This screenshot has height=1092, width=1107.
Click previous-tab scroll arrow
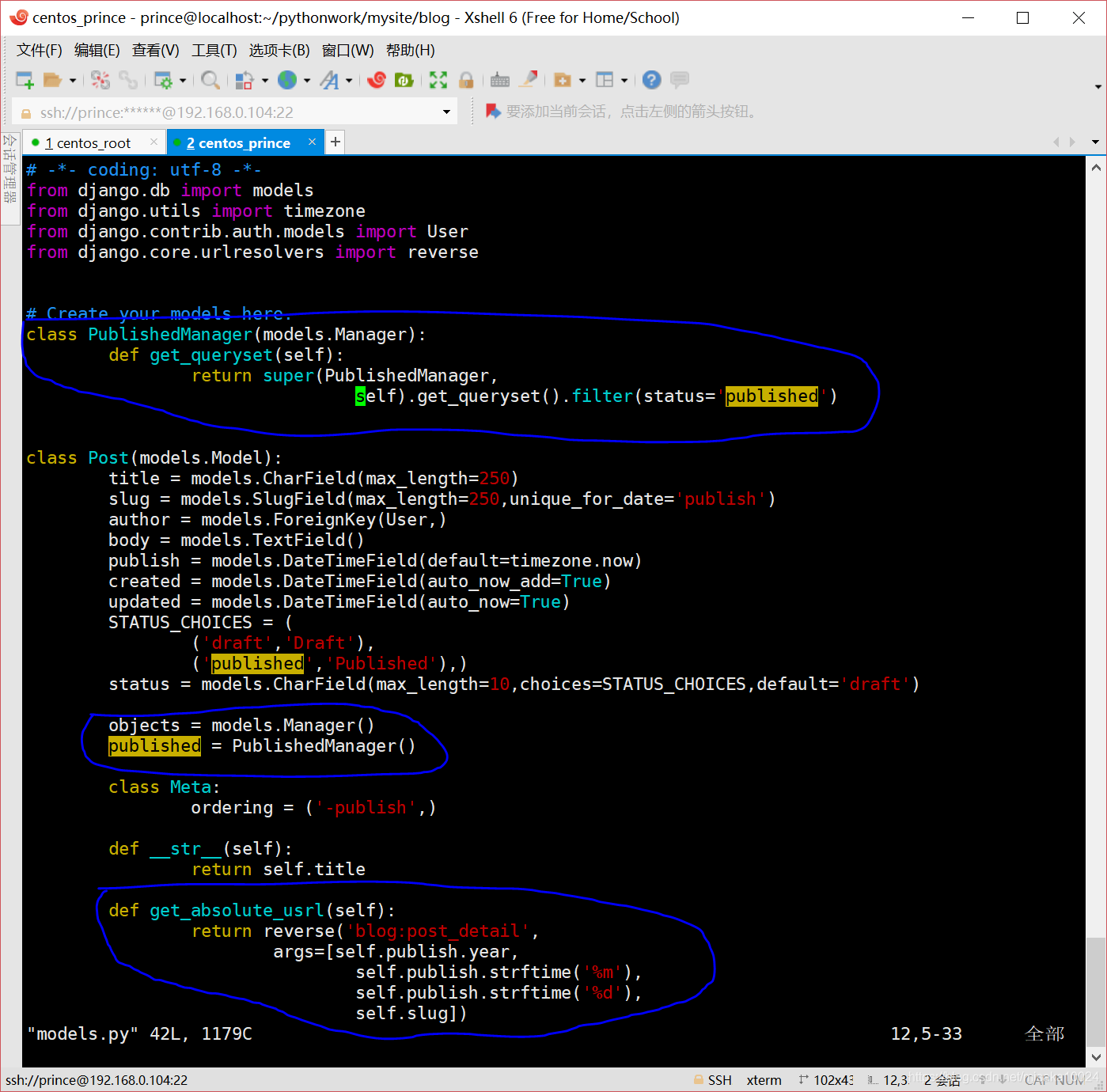pyautogui.click(x=1056, y=142)
